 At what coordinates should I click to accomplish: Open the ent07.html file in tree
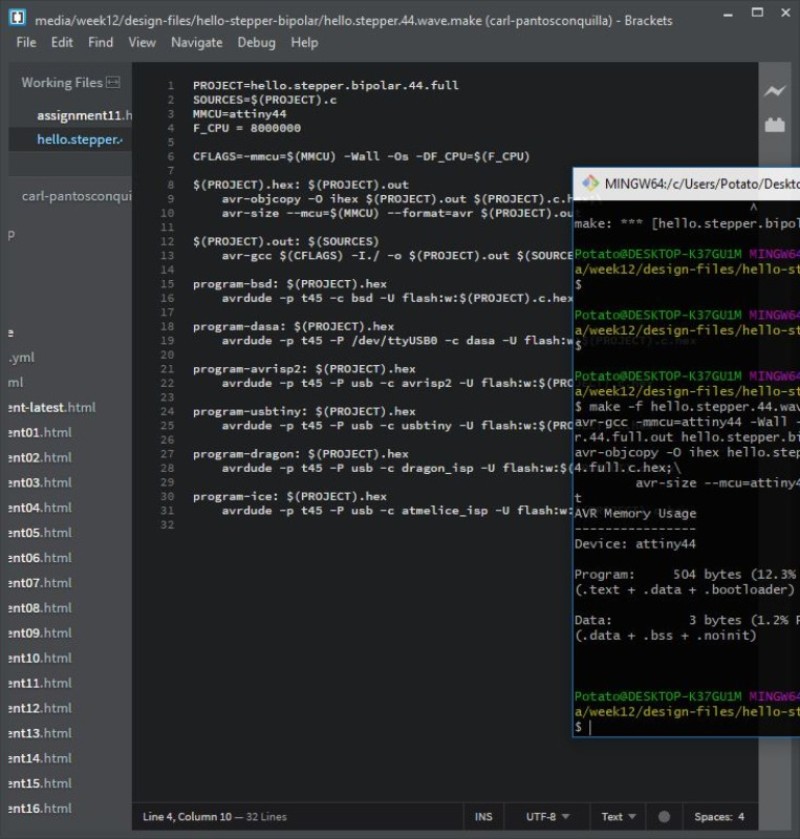coord(40,583)
